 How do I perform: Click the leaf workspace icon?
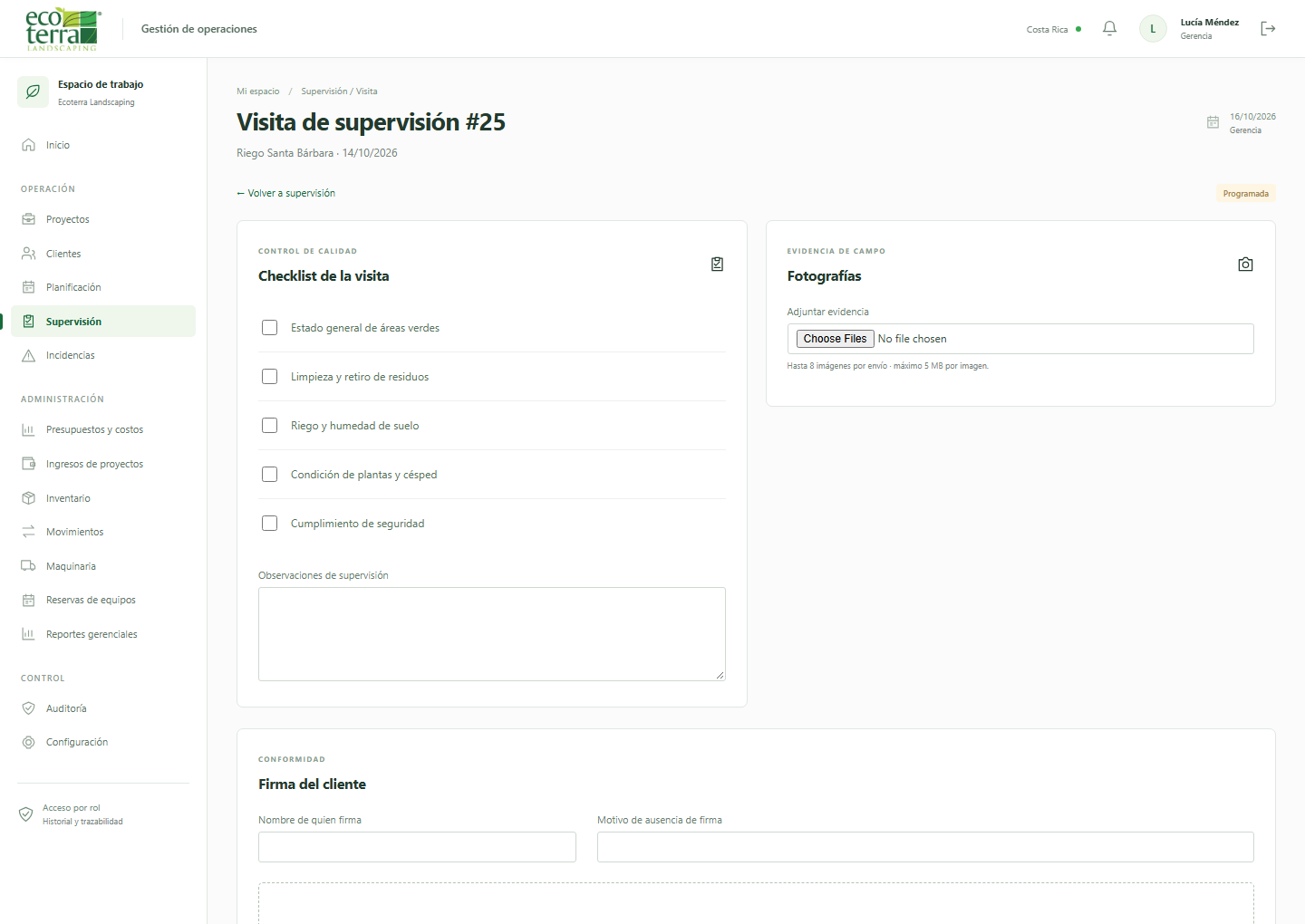(34, 91)
